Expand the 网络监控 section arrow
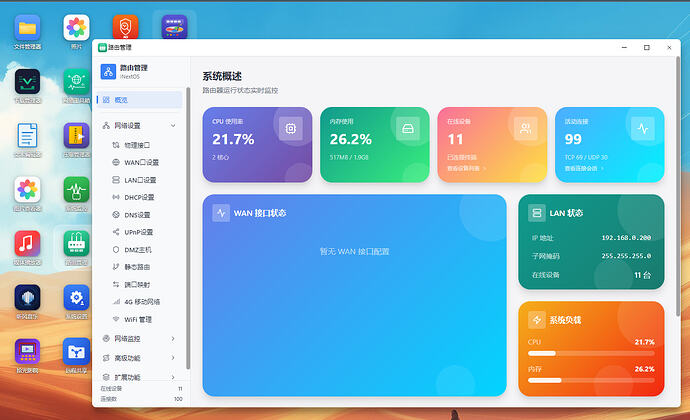The image size is (690, 420). tap(173, 339)
